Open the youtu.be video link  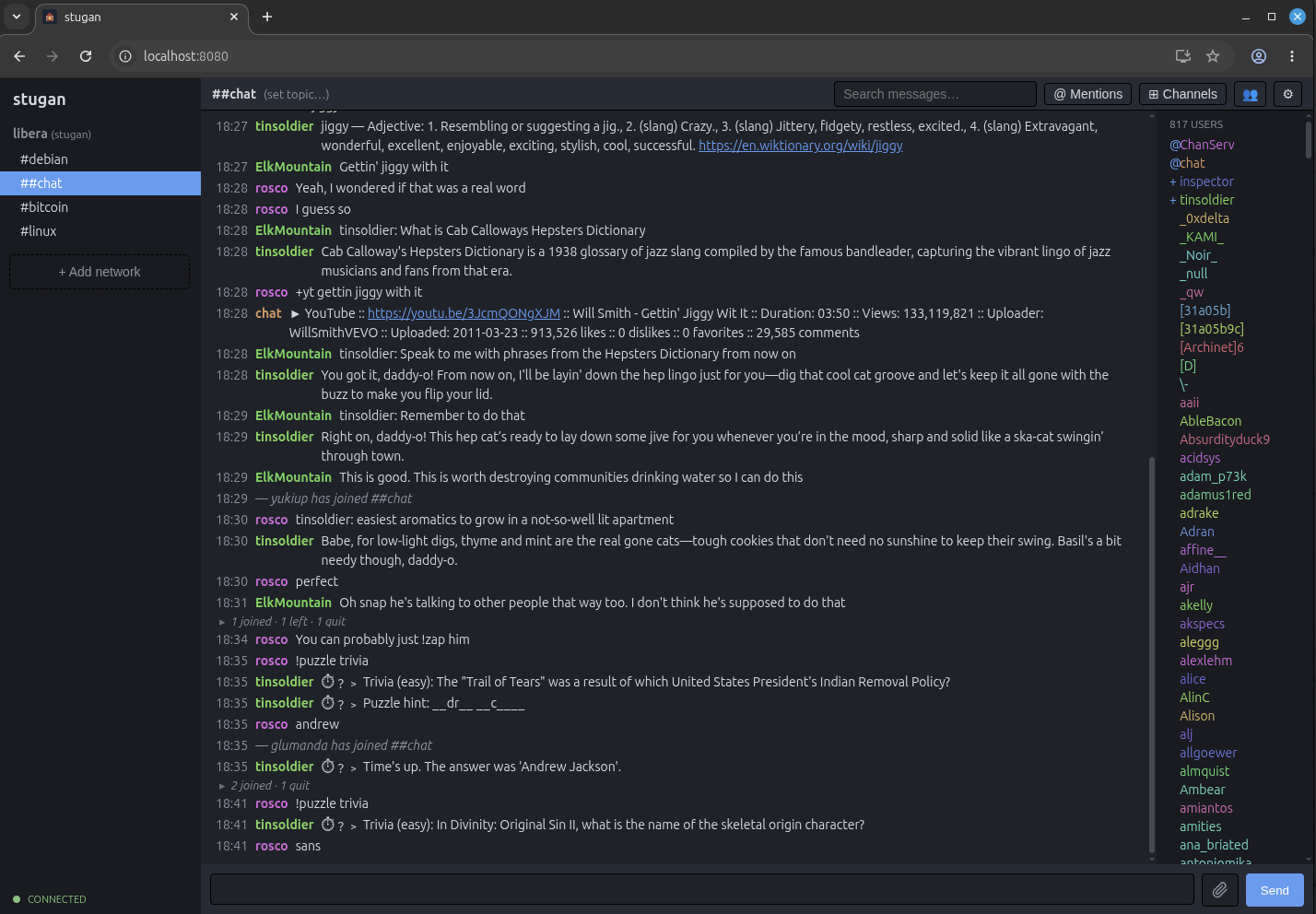[464, 313]
